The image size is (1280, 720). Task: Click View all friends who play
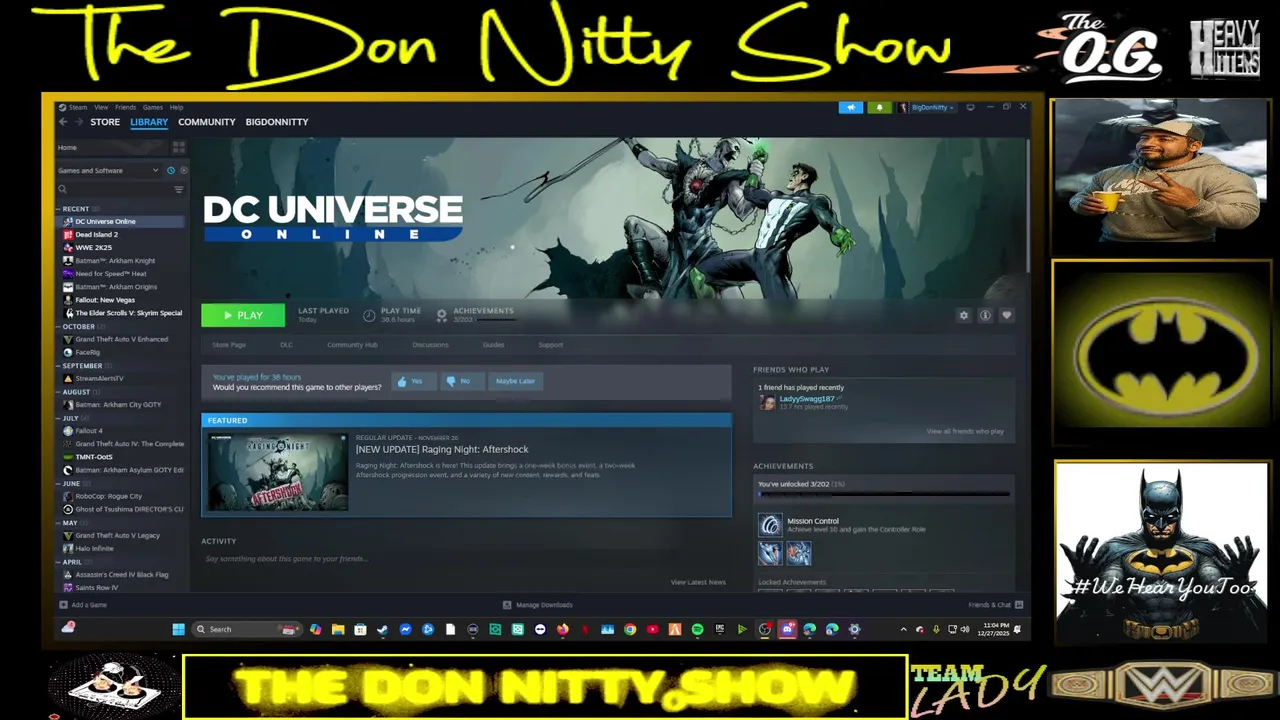(965, 431)
